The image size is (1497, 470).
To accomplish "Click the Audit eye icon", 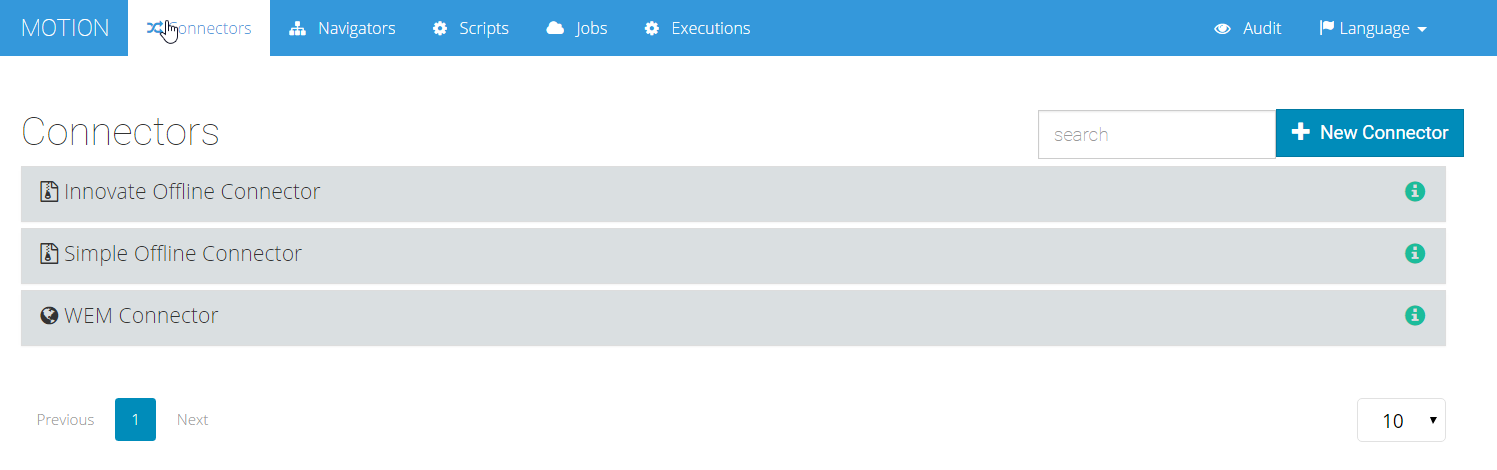I will click(x=1222, y=29).
